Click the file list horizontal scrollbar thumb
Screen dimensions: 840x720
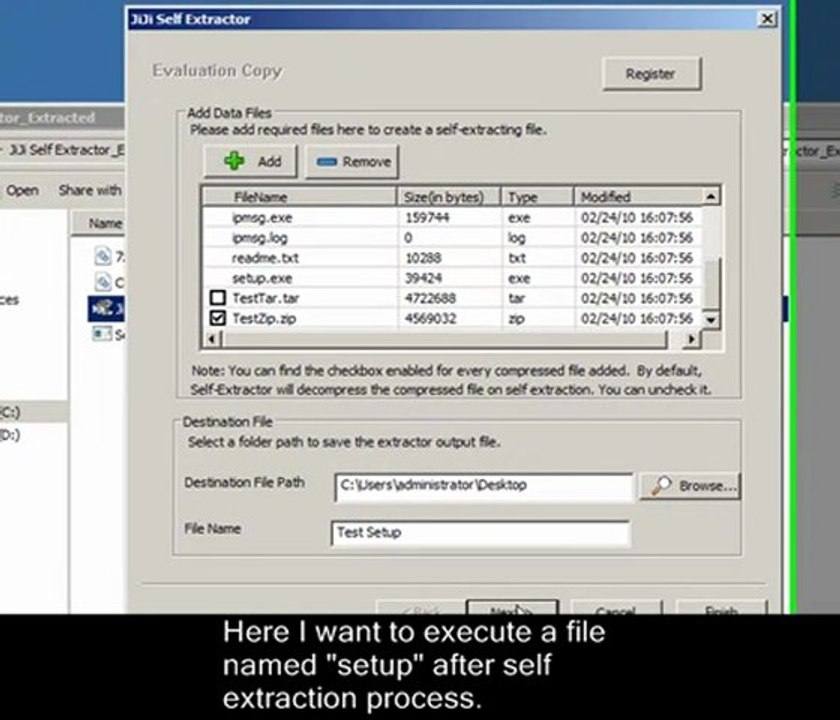click(445, 339)
